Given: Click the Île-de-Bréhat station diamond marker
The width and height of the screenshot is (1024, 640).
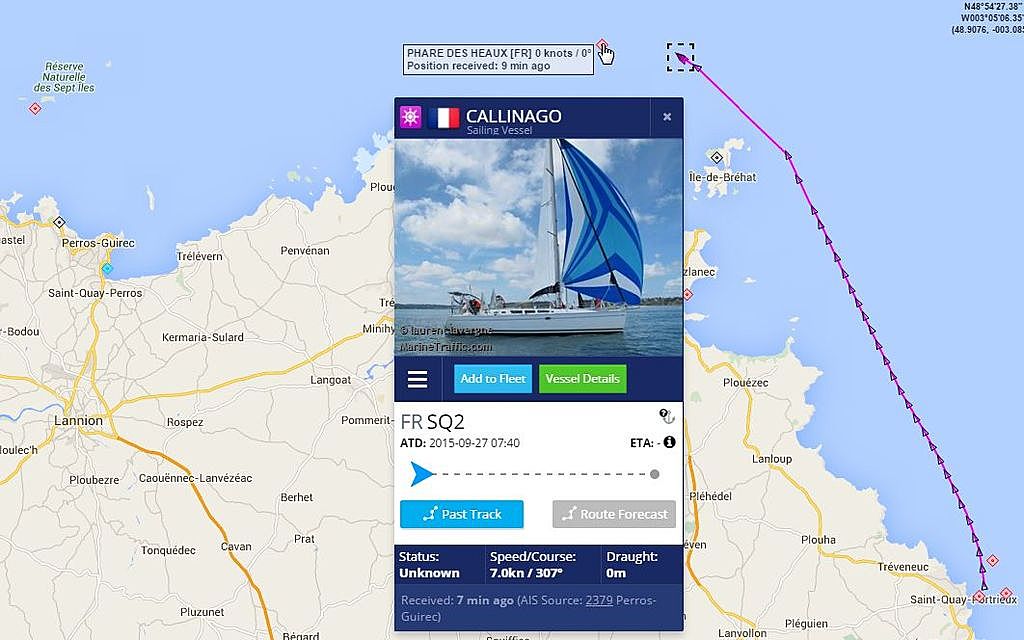Looking at the screenshot, I should 716,157.
